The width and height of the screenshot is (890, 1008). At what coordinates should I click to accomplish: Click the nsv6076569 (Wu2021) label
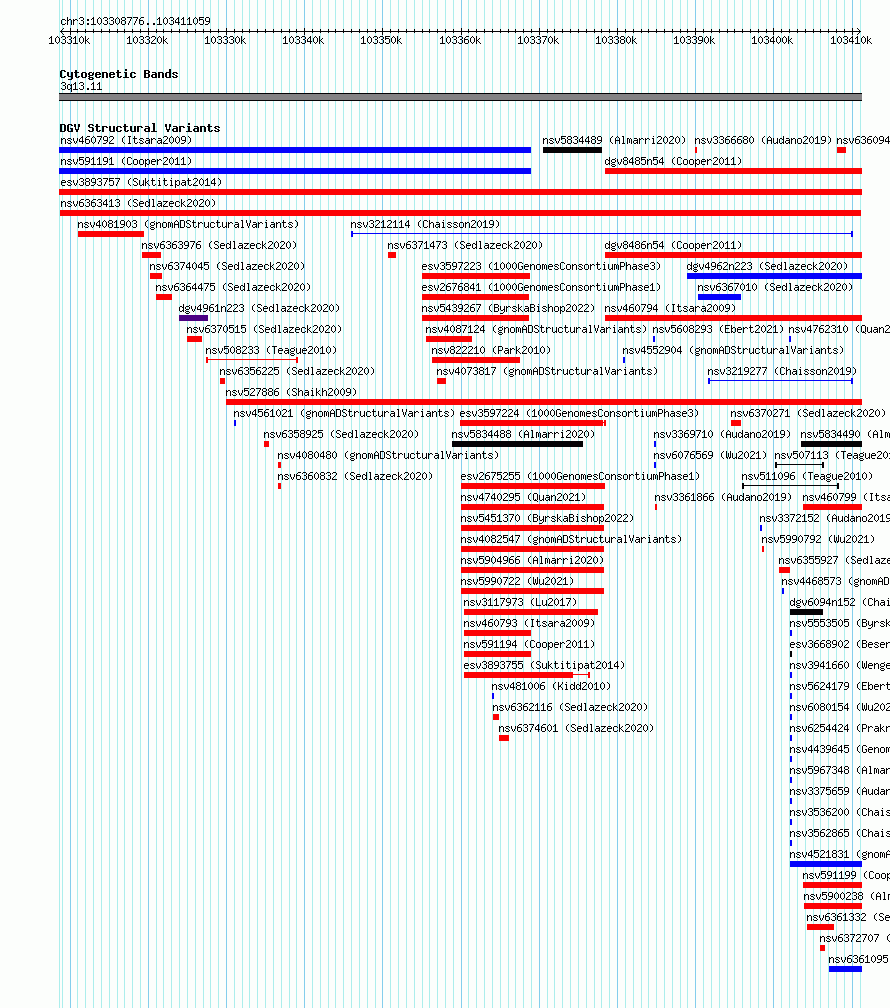[x=711, y=455]
